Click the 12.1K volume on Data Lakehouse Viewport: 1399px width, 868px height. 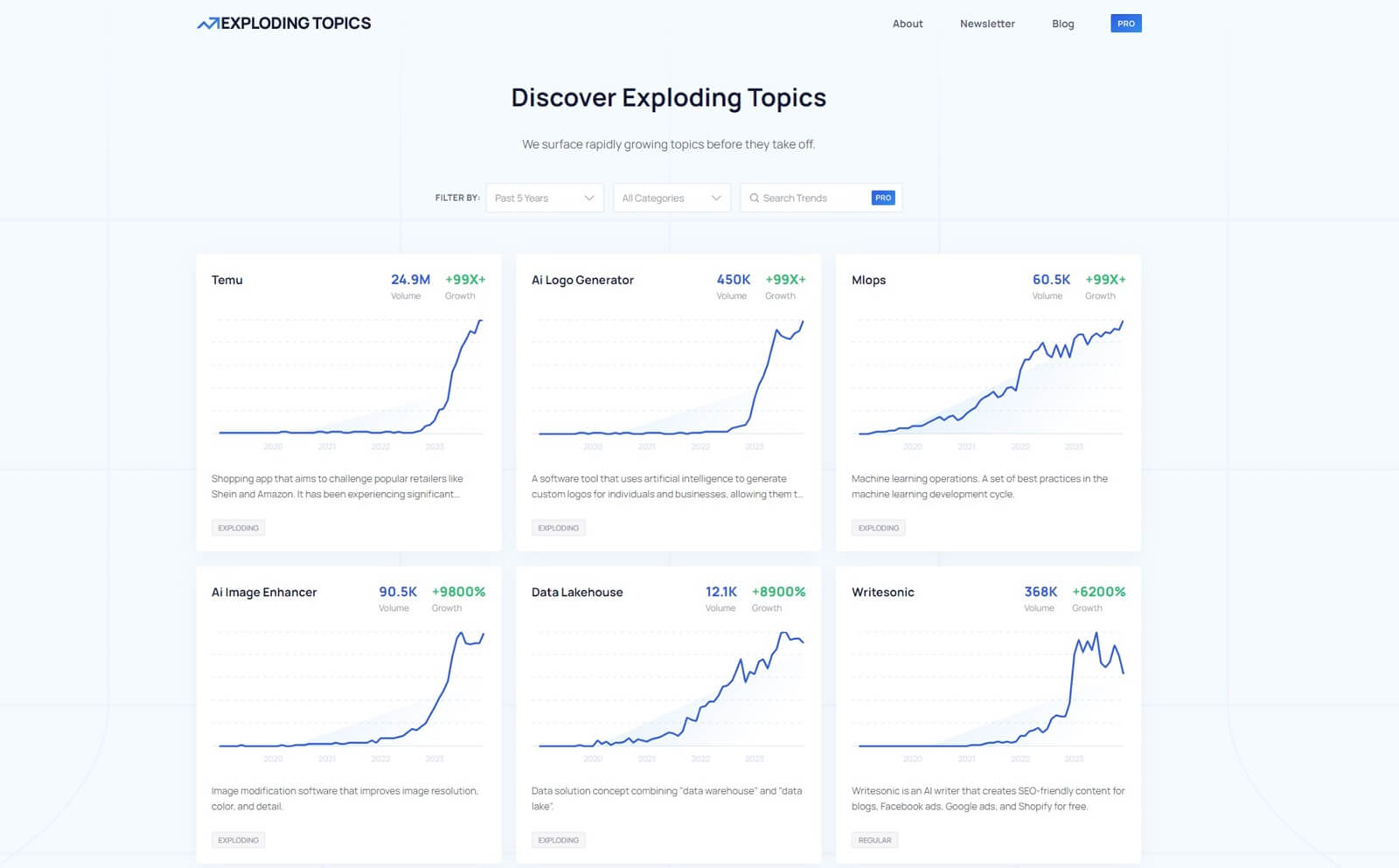pyautogui.click(x=721, y=592)
